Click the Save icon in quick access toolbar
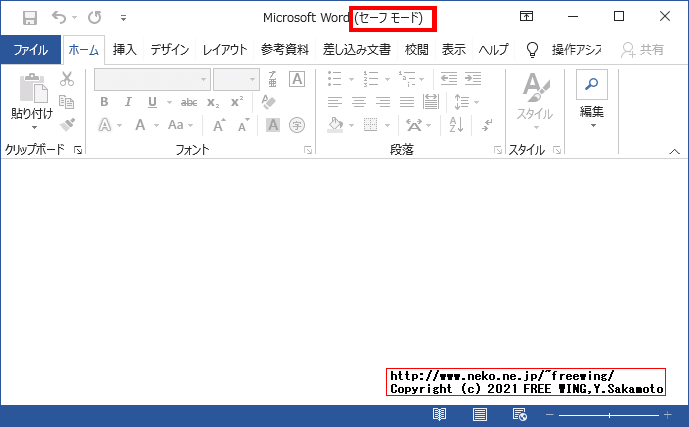Image resolution: width=689 pixels, height=427 pixels. [x=30, y=18]
